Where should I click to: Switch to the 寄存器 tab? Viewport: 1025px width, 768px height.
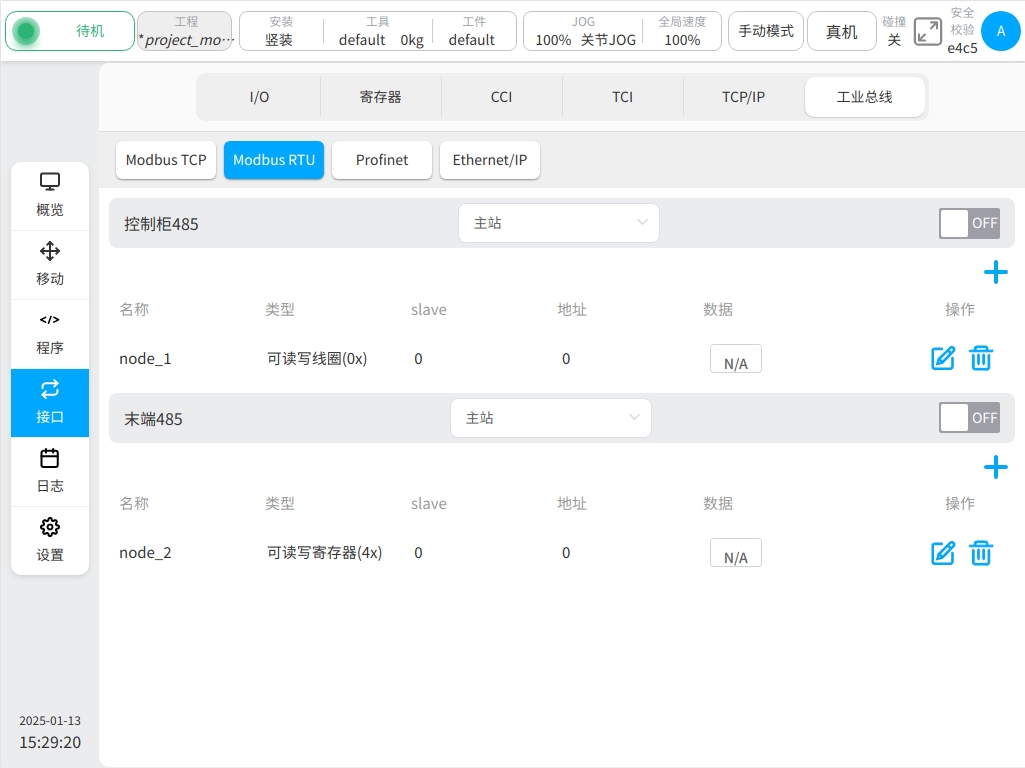380,97
